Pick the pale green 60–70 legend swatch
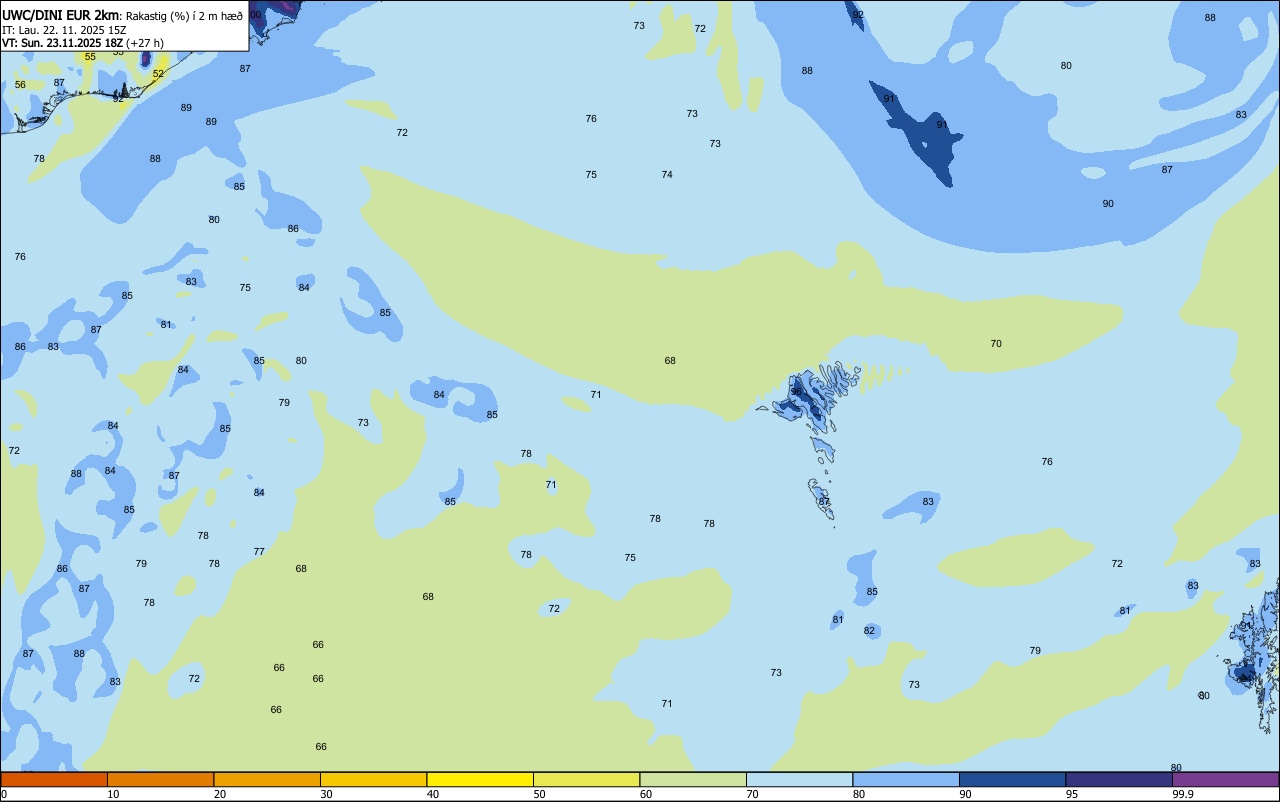Screen dimensions: 1280x802 coord(693,779)
